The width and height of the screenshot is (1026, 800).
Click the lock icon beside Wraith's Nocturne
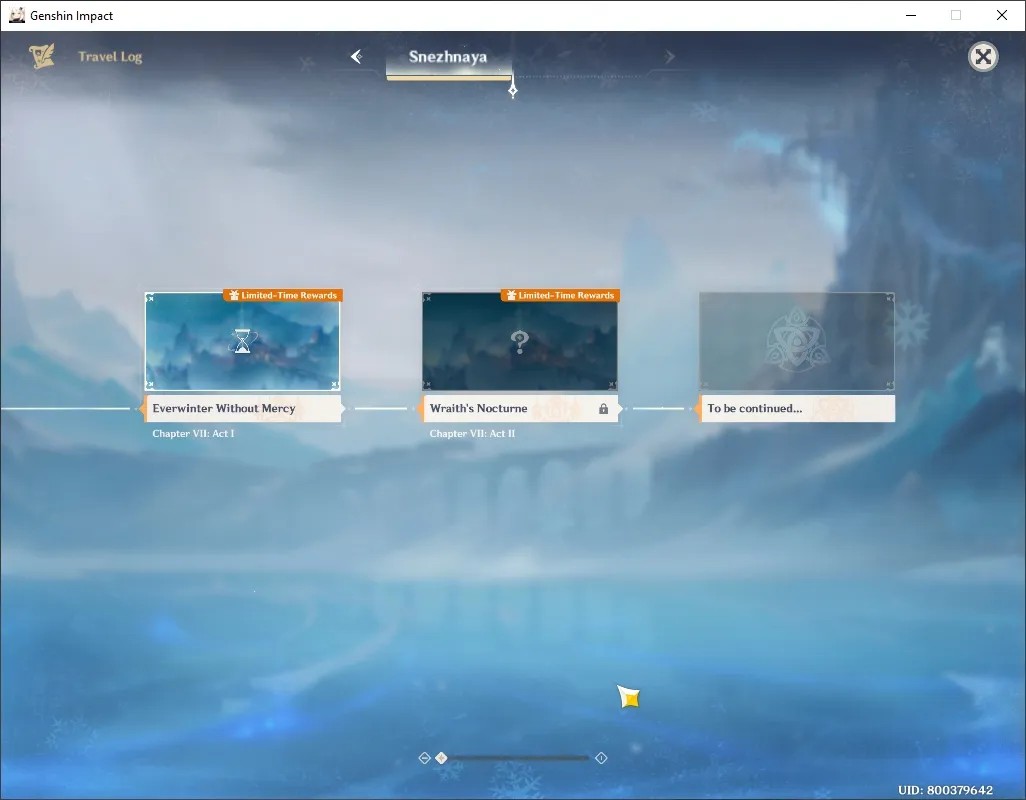point(603,409)
